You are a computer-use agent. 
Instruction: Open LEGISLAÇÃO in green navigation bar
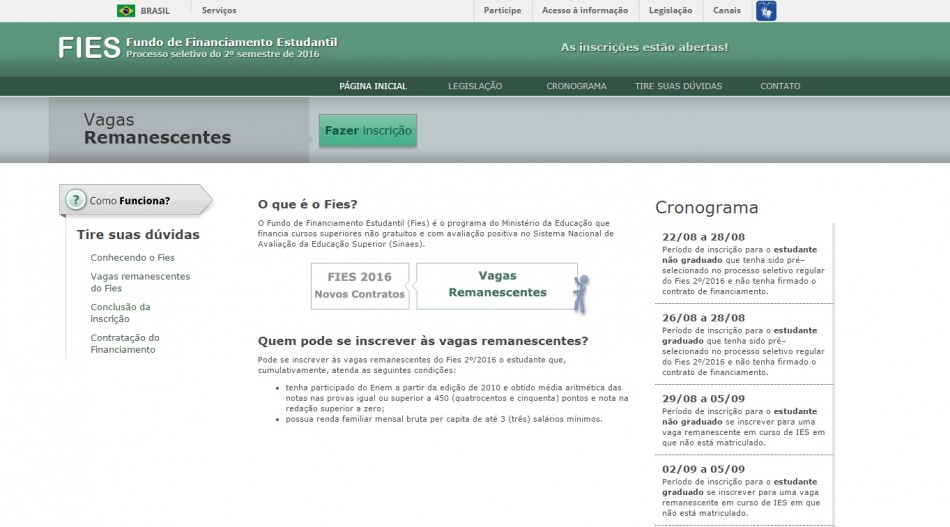coord(475,86)
